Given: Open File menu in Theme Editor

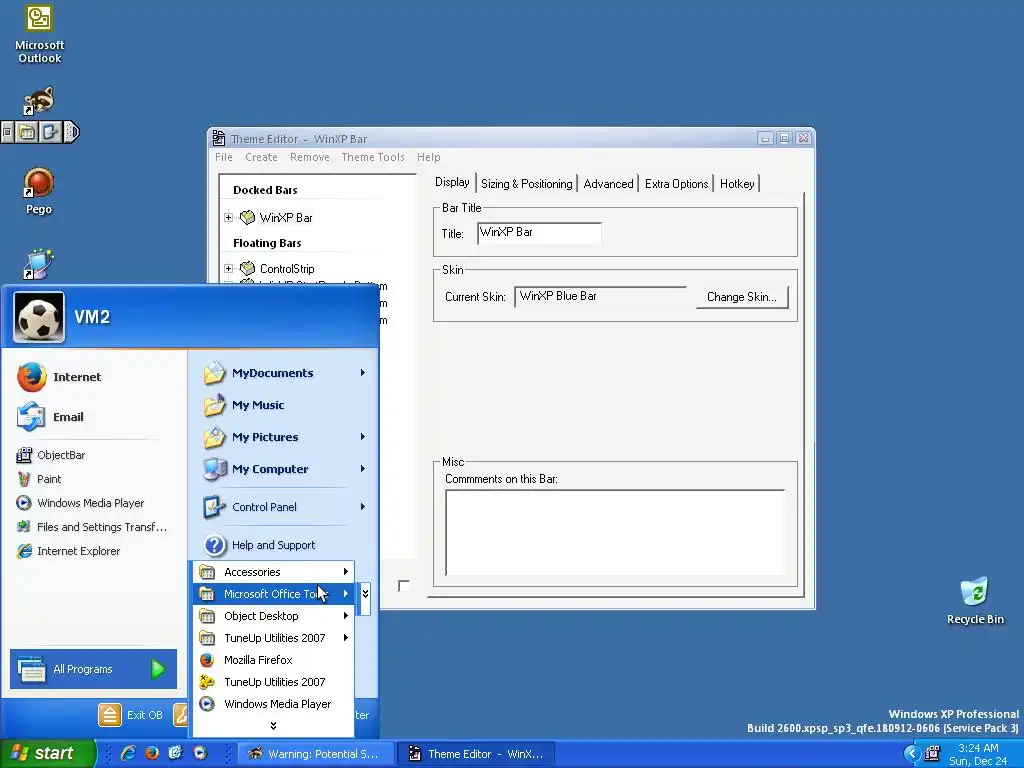Looking at the screenshot, I should click(x=224, y=157).
